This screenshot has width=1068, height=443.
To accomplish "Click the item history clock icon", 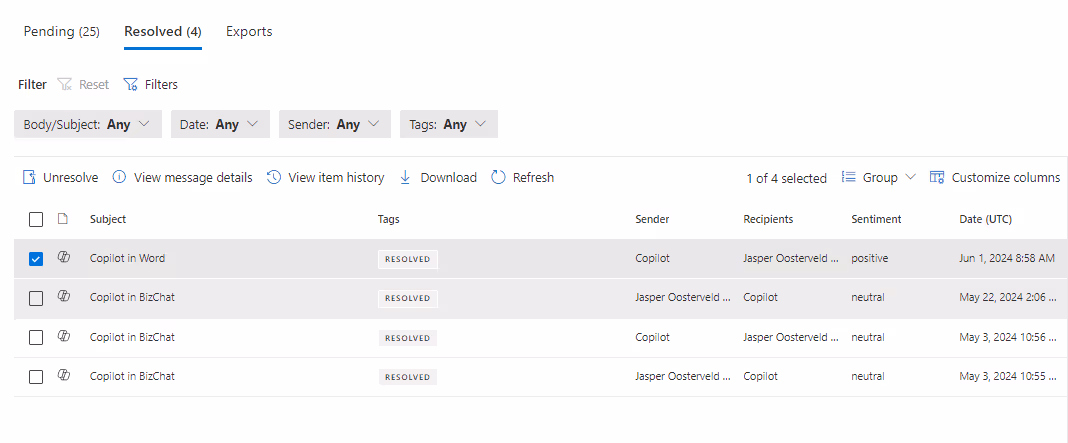I will (x=274, y=177).
